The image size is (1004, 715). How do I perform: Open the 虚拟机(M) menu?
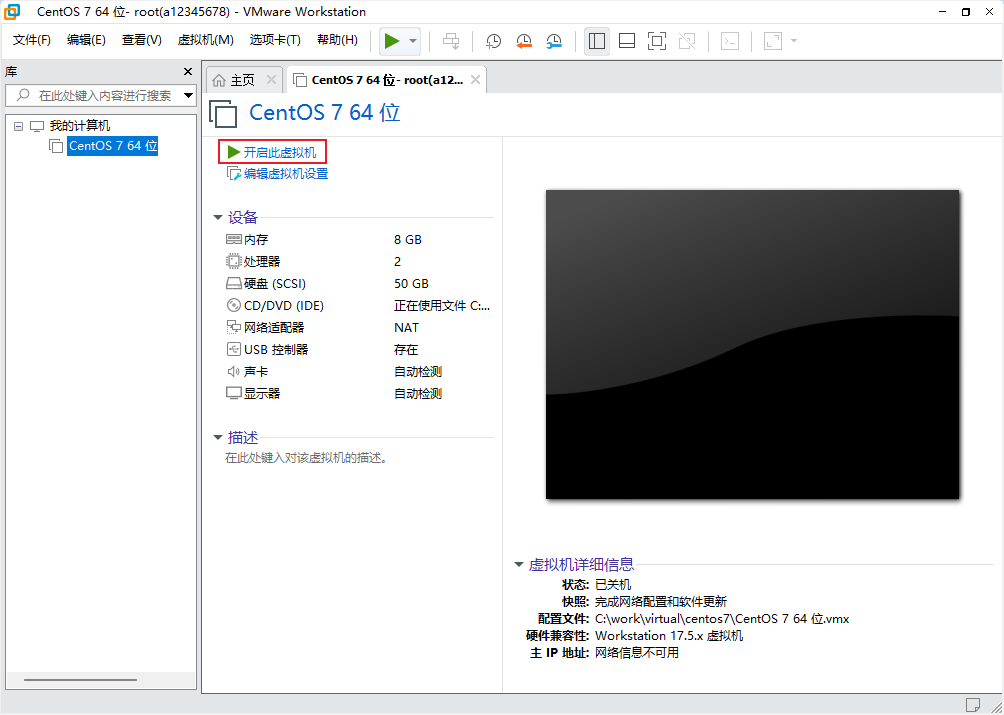tap(205, 40)
